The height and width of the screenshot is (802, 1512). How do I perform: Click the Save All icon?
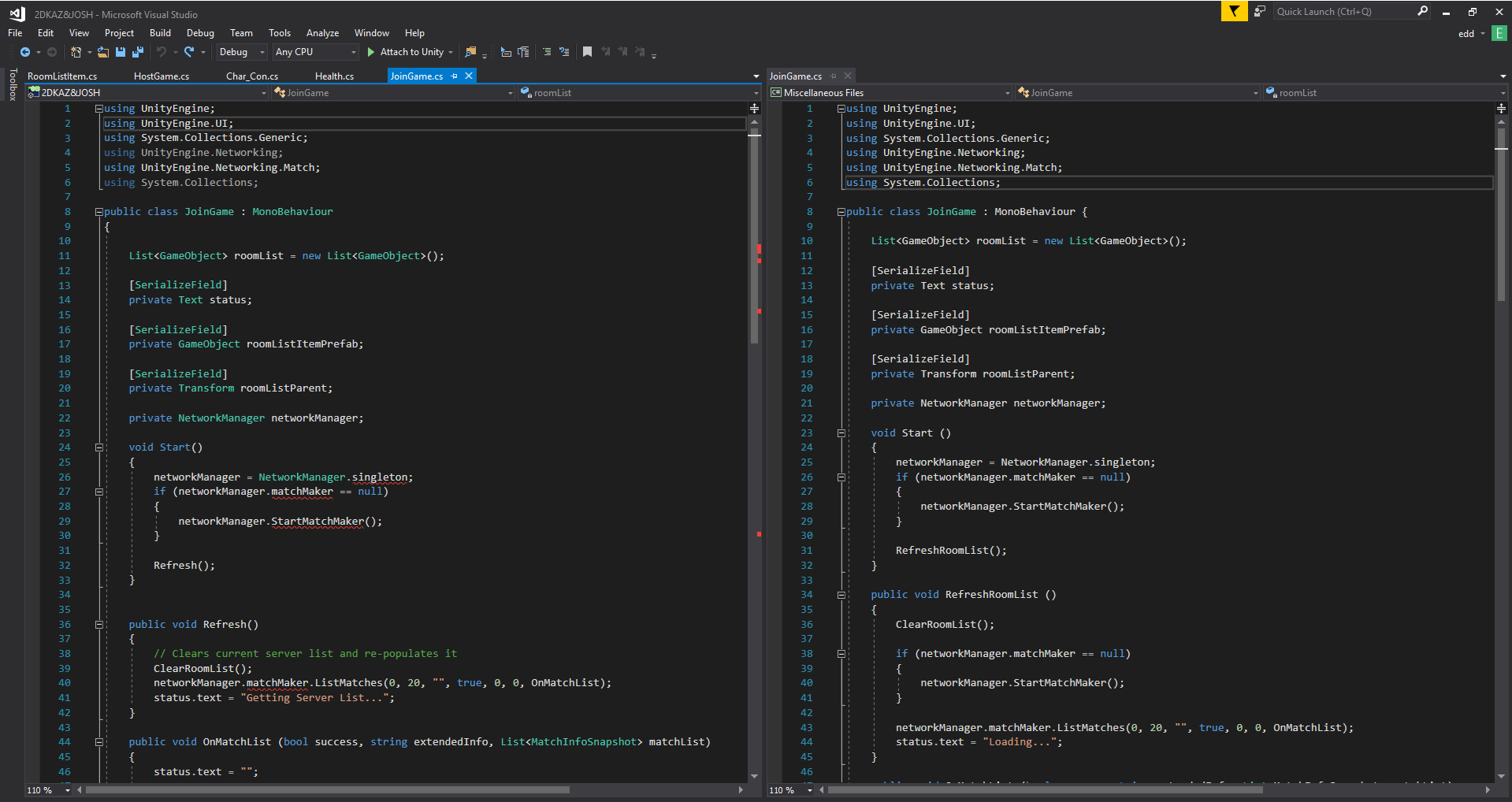coord(138,52)
